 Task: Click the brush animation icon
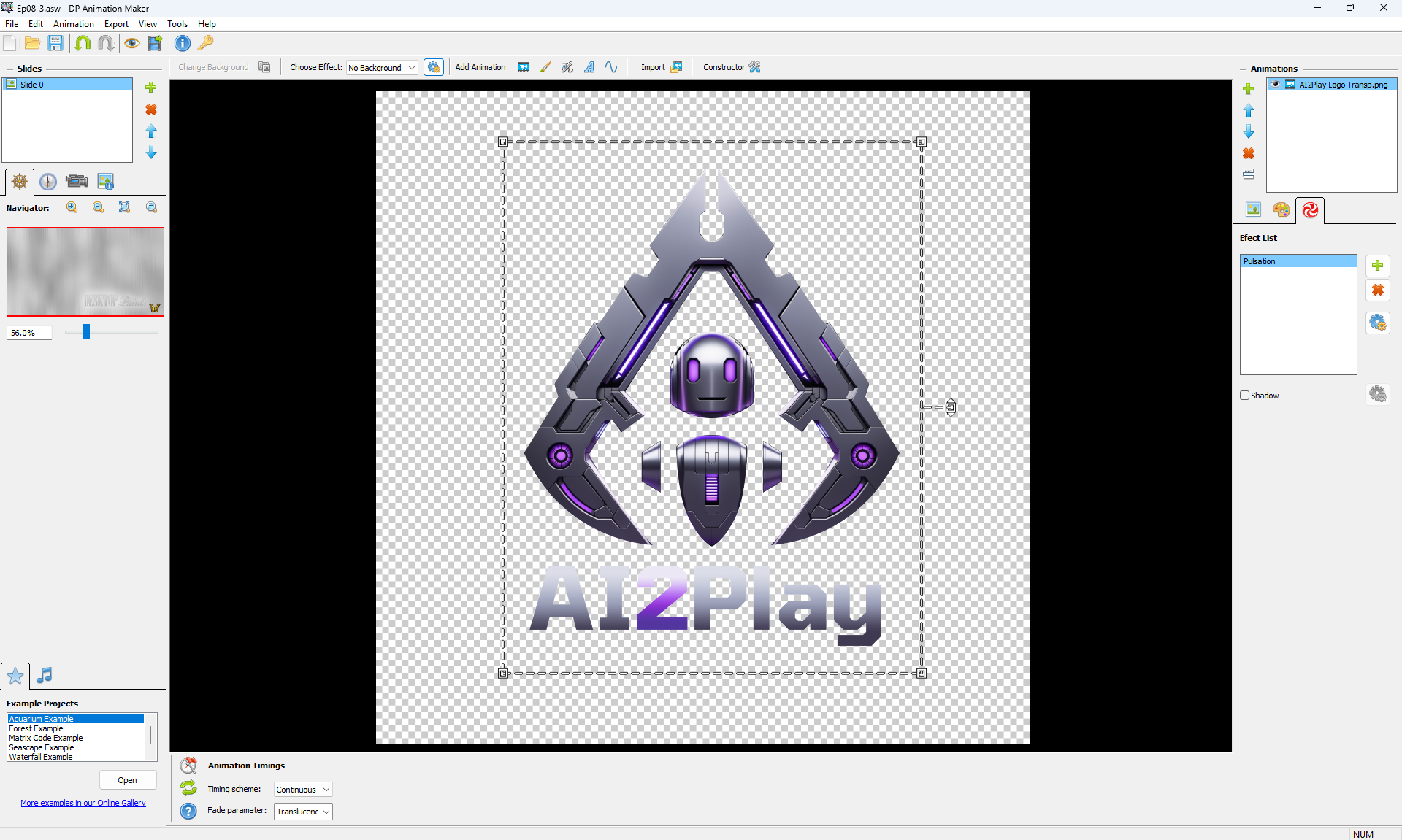click(545, 67)
